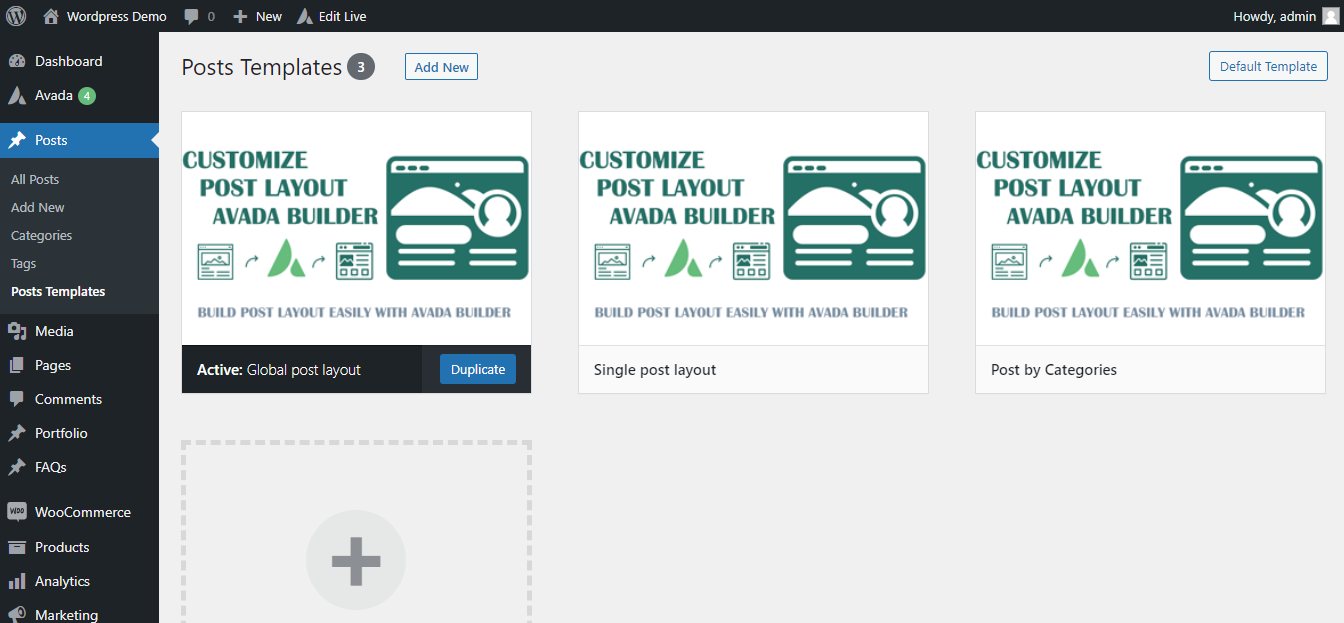Open the comments bubble icon in admin bar
The height and width of the screenshot is (623, 1344).
click(x=191, y=17)
